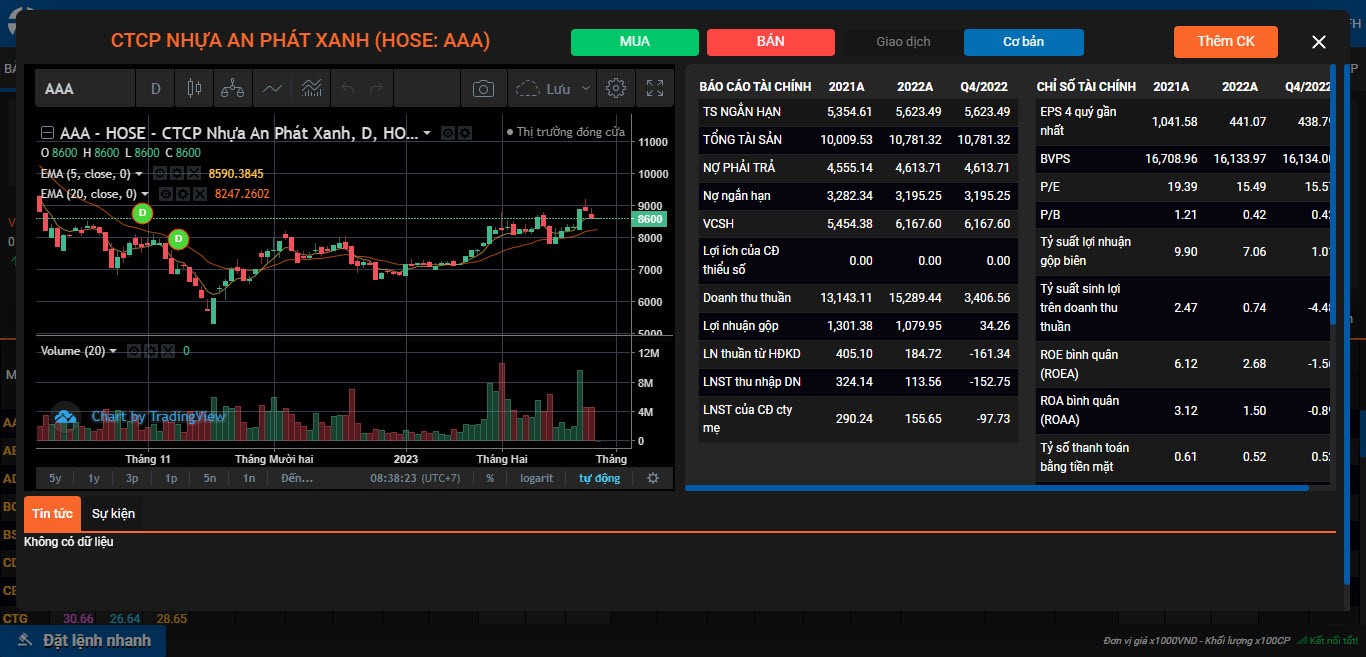Click the green MUA buy button
The width and height of the screenshot is (1366, 657).
(634, 42)
